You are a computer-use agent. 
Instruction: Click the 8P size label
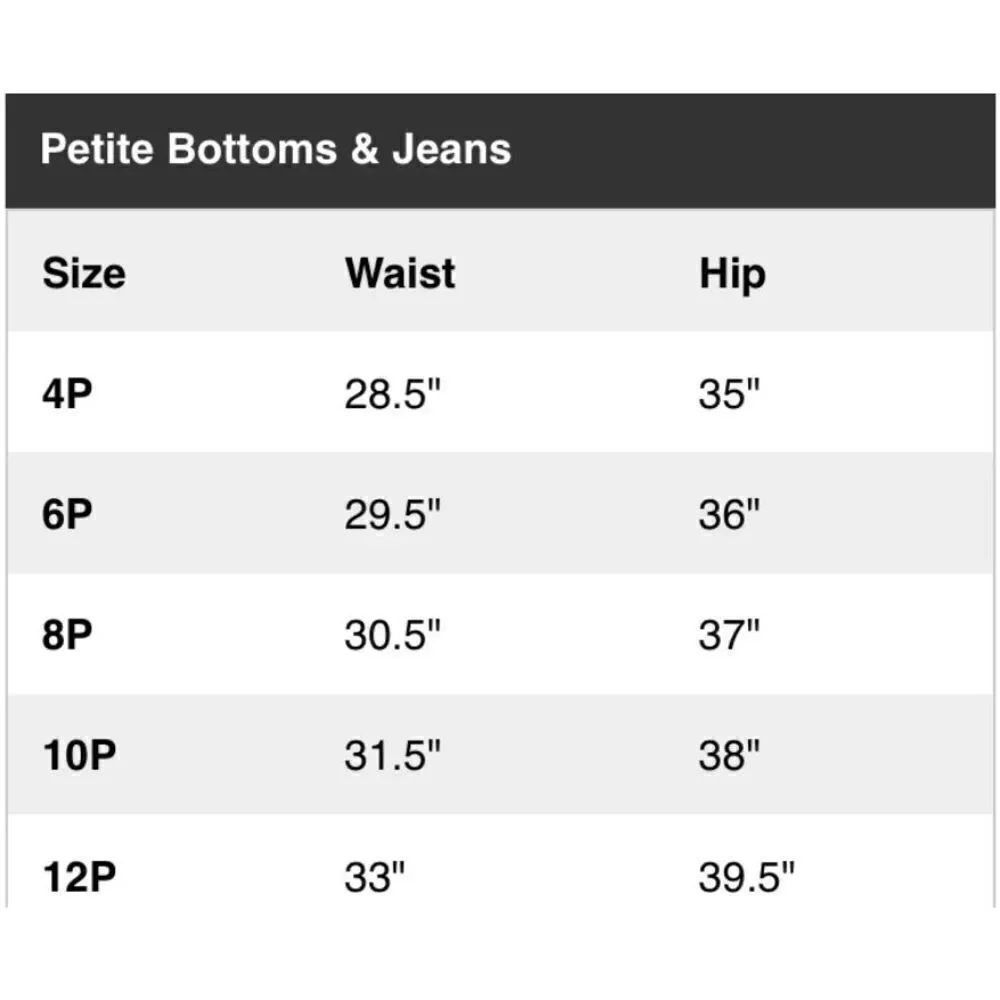(67, 635)
